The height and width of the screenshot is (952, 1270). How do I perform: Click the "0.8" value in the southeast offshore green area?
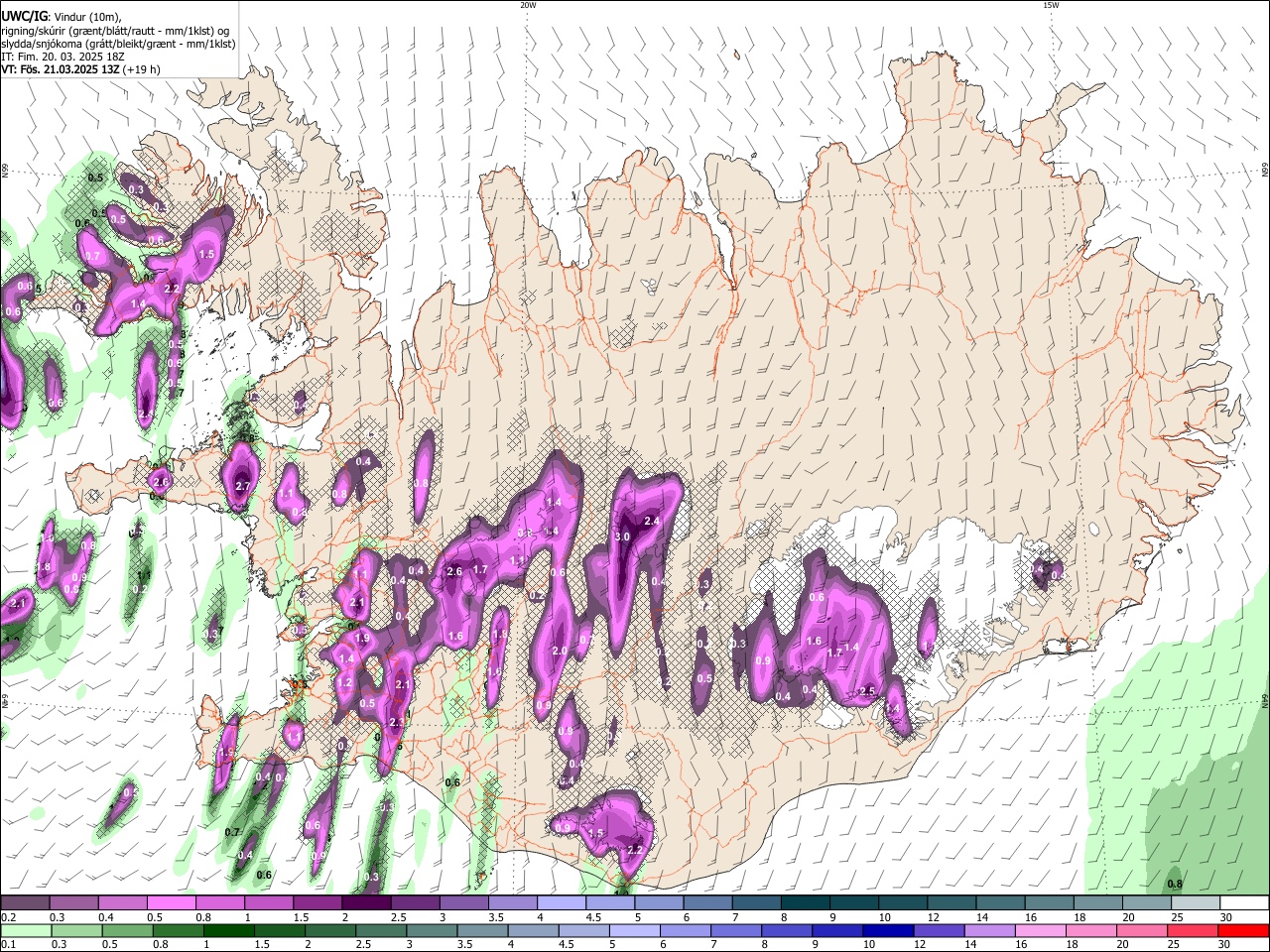point(1175,884)
